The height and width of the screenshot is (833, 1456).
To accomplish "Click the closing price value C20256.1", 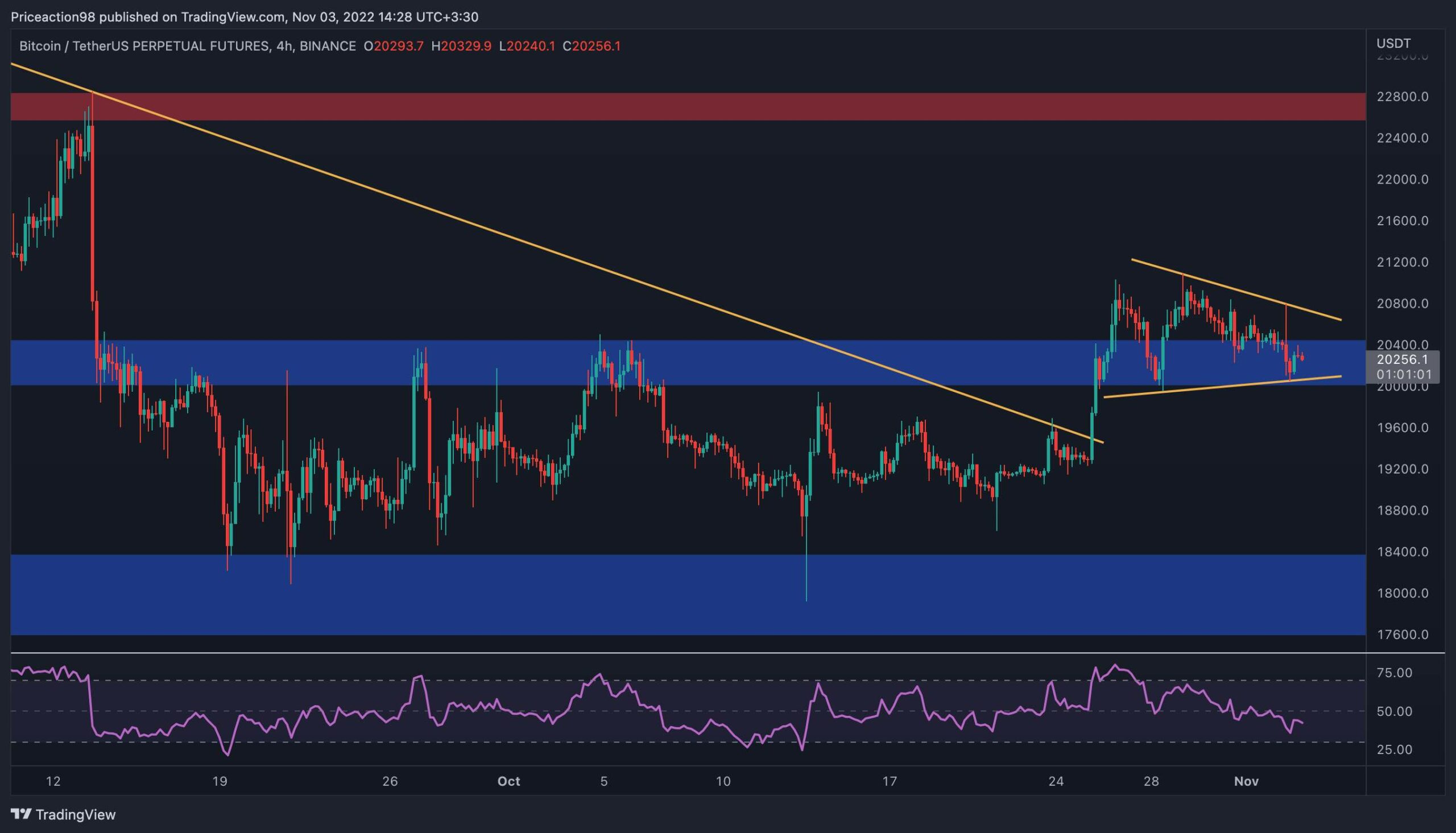I will pos(591,47).
